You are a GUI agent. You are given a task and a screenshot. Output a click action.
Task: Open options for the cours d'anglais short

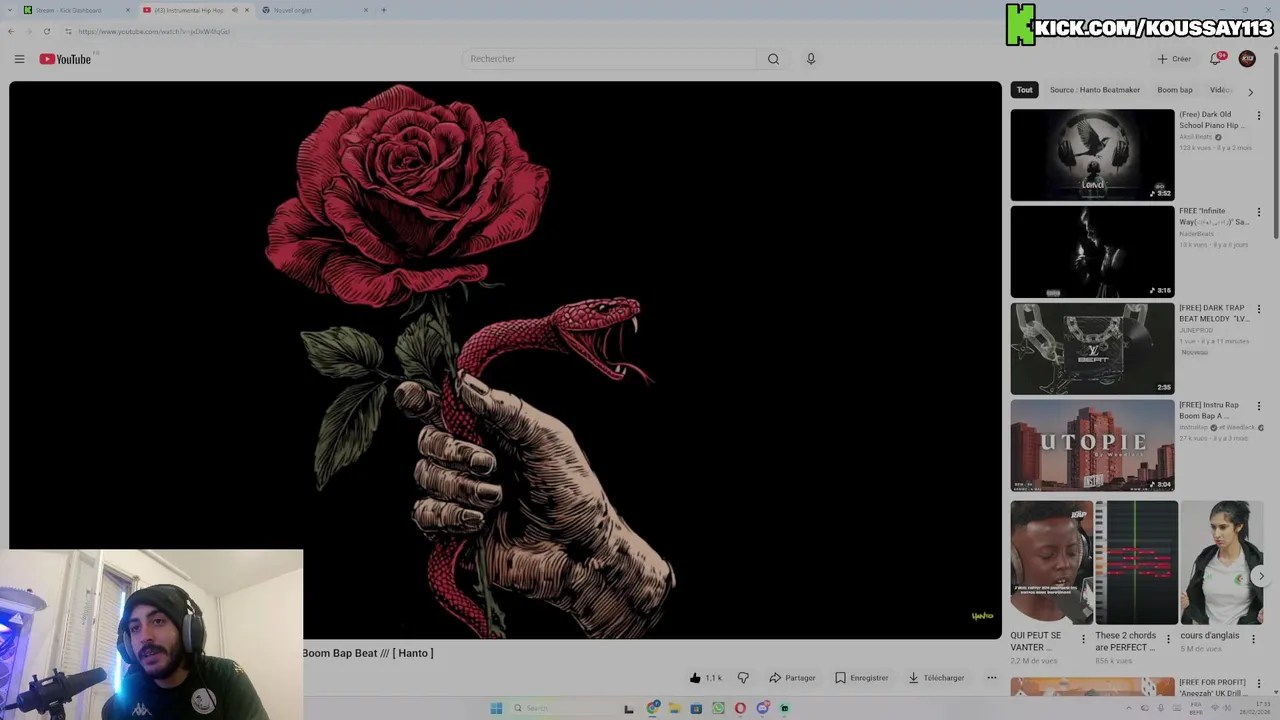(1253, 639)
